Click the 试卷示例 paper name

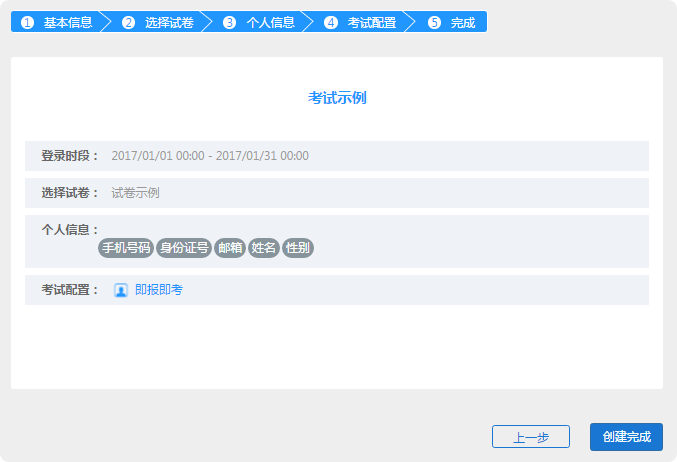[136, 193]
